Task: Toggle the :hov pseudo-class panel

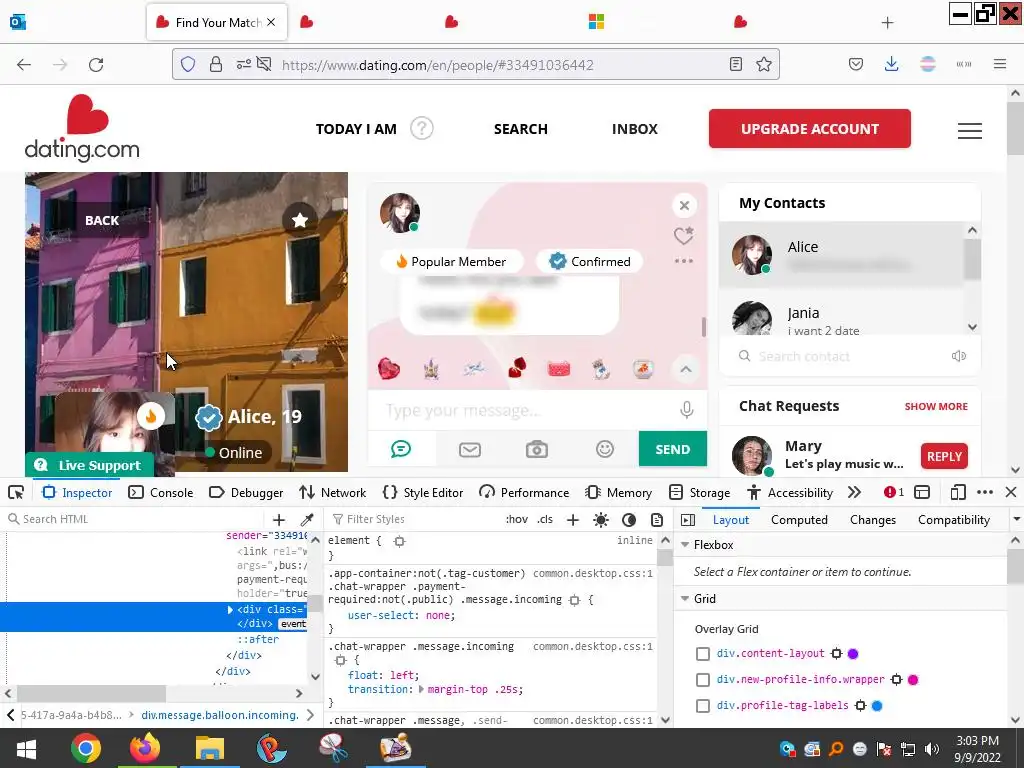Action: 517,519
